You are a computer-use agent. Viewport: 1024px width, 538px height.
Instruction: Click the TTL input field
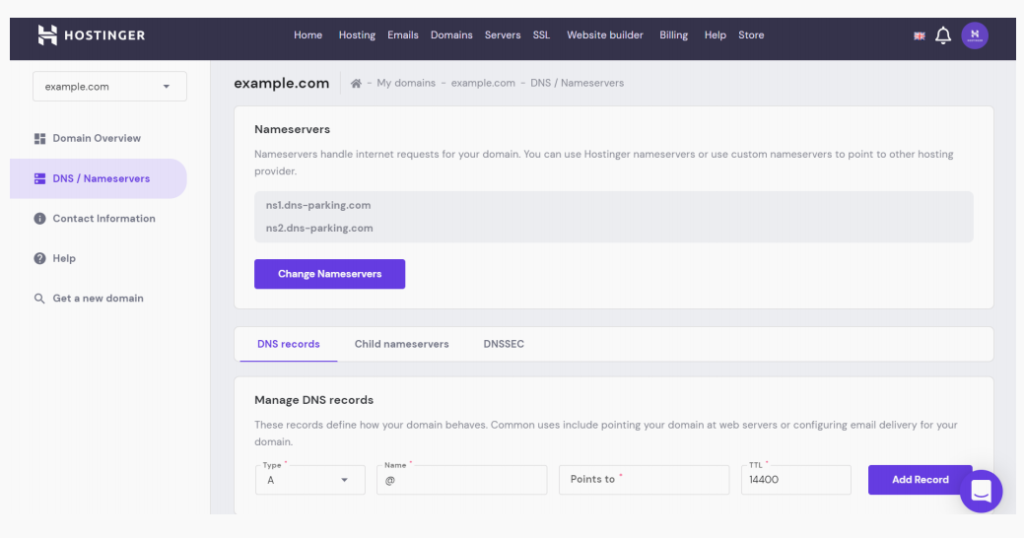pos(795,480)
